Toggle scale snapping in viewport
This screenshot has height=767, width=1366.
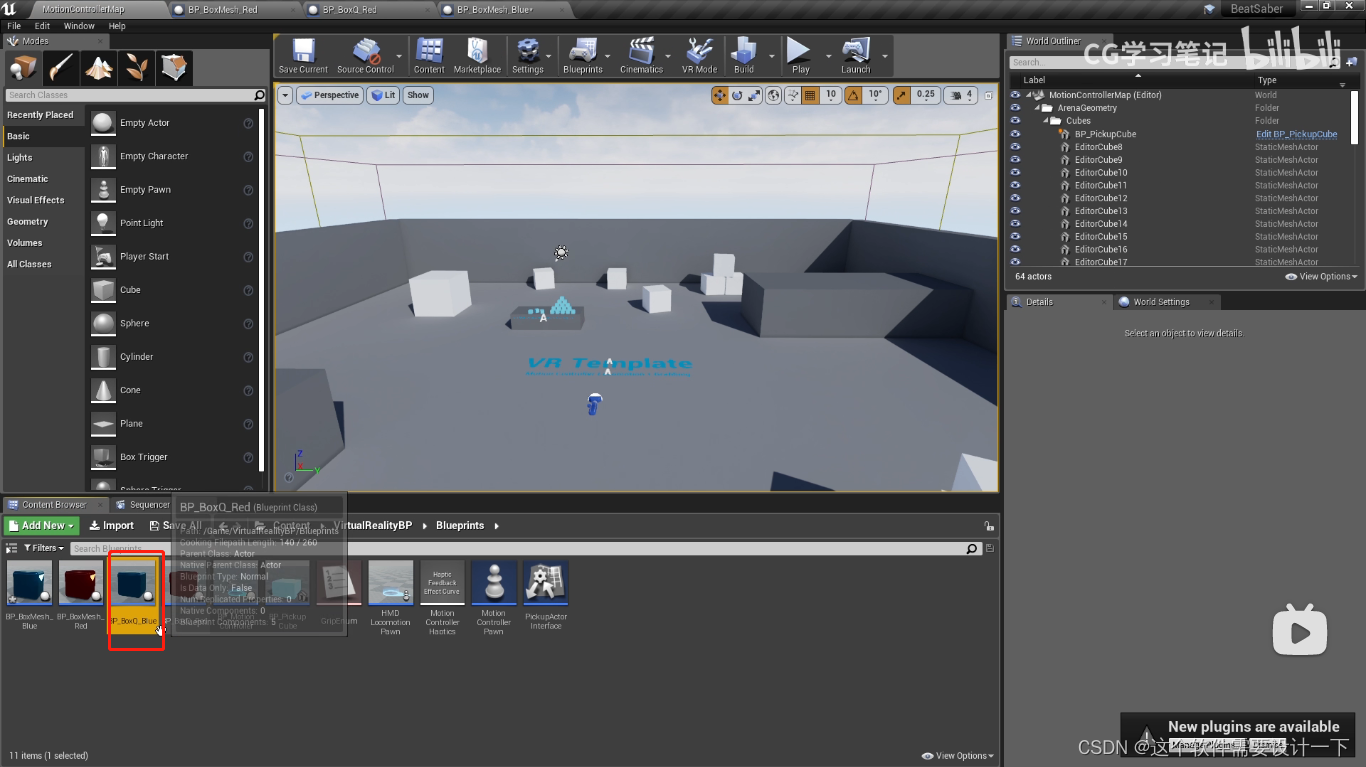click(x=901, y=95)
